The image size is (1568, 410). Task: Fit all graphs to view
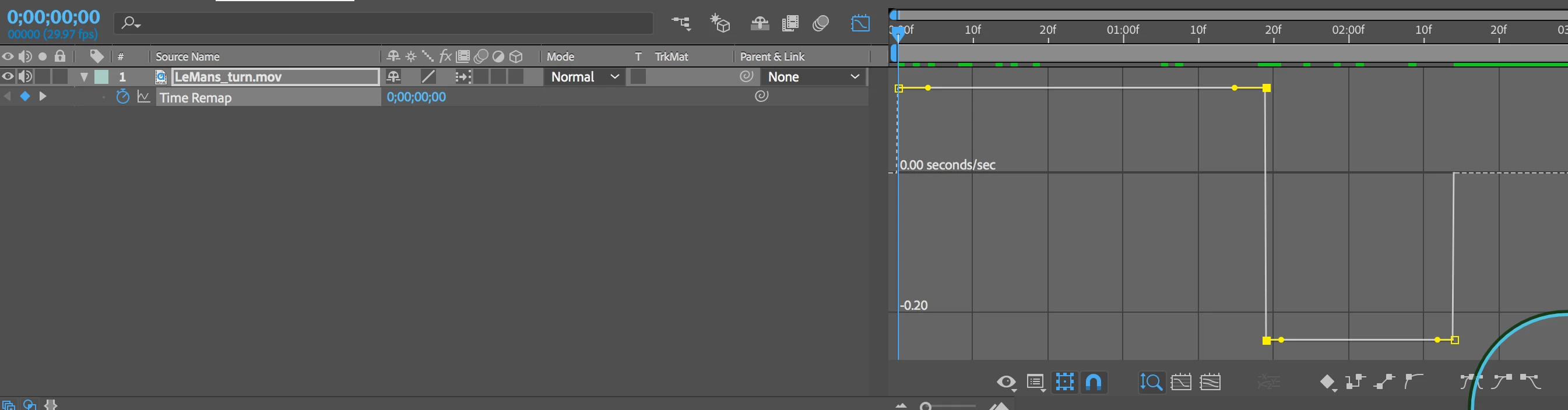point(1210,382)
